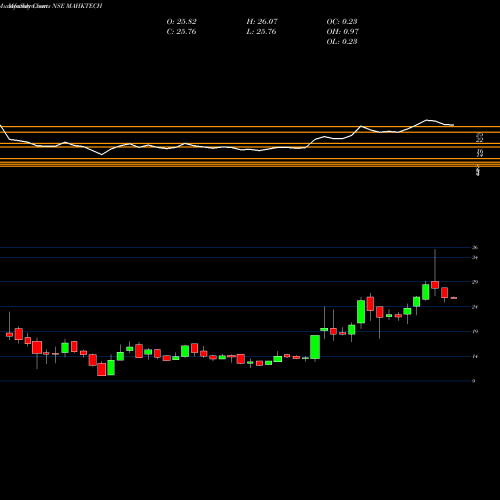Click the 19 price axis label
Viewport: 500px width, 500px height.
point(475,331)
